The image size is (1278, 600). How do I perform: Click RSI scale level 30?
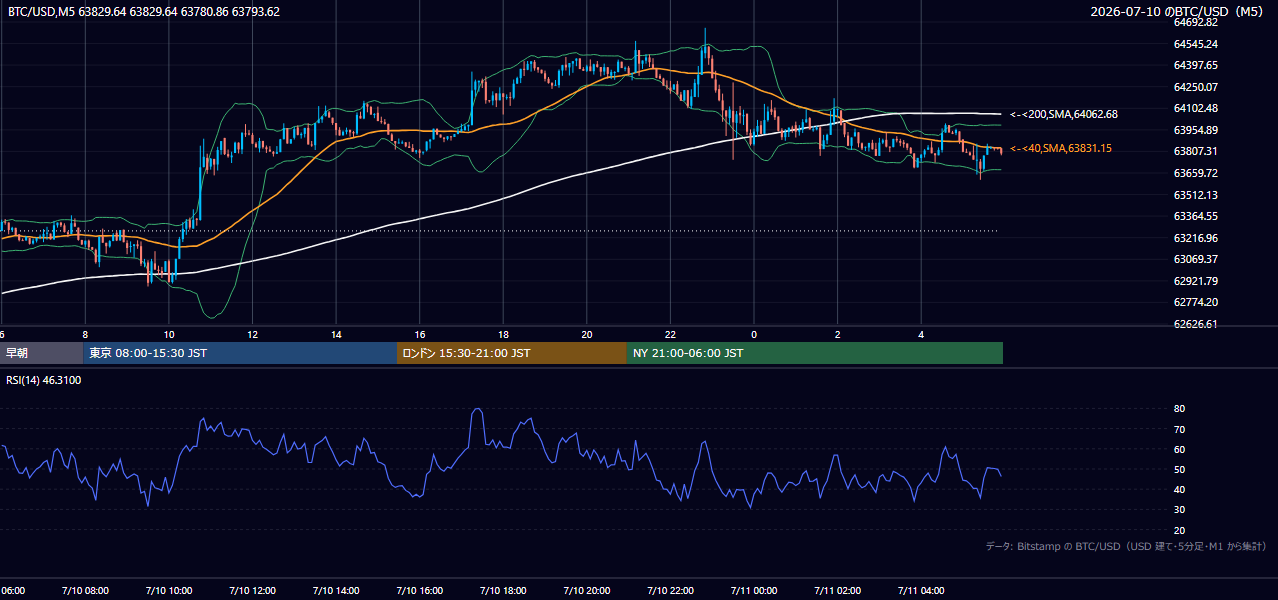pos(1179,510)
